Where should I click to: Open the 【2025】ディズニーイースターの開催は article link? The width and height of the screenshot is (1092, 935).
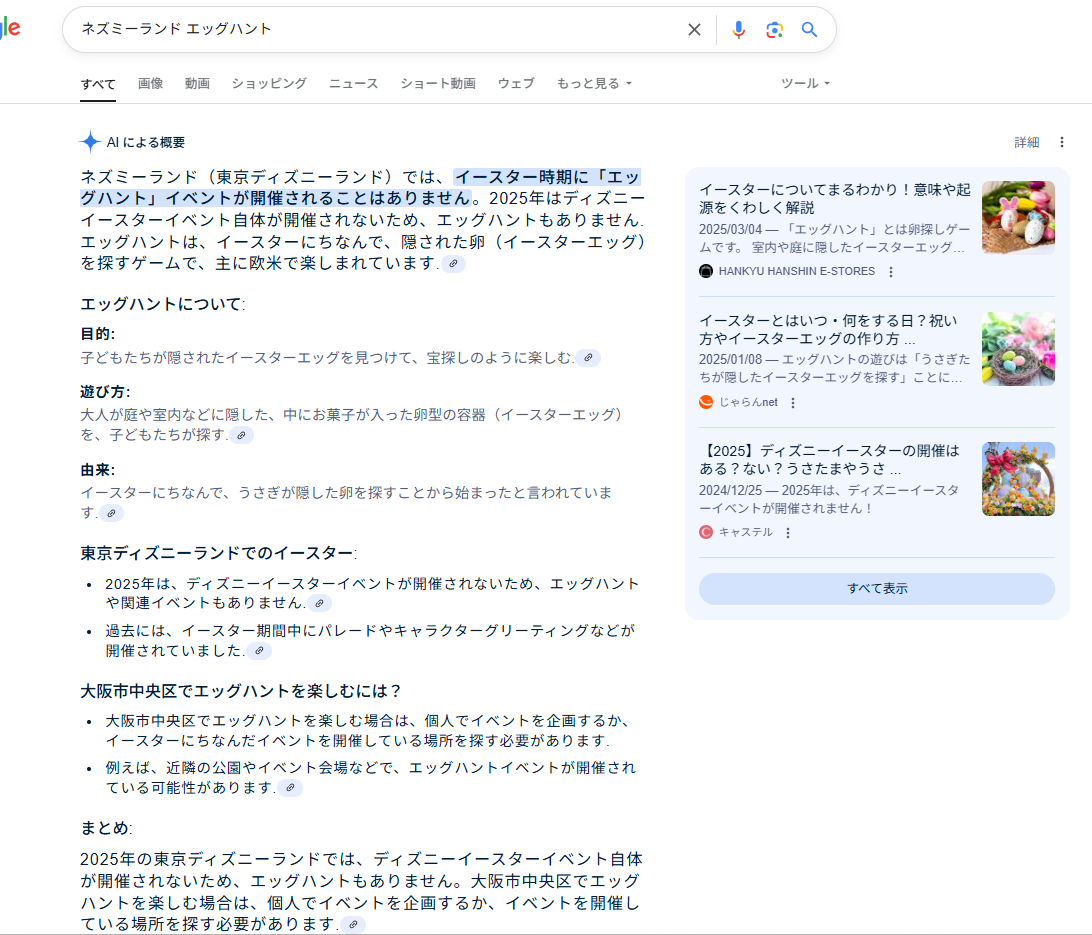[x=829, y=459]
